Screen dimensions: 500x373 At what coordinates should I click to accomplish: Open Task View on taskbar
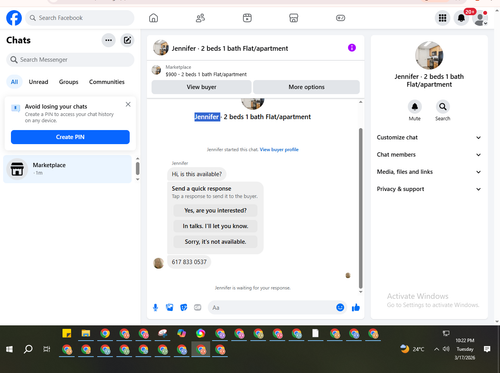click(47, 349)
